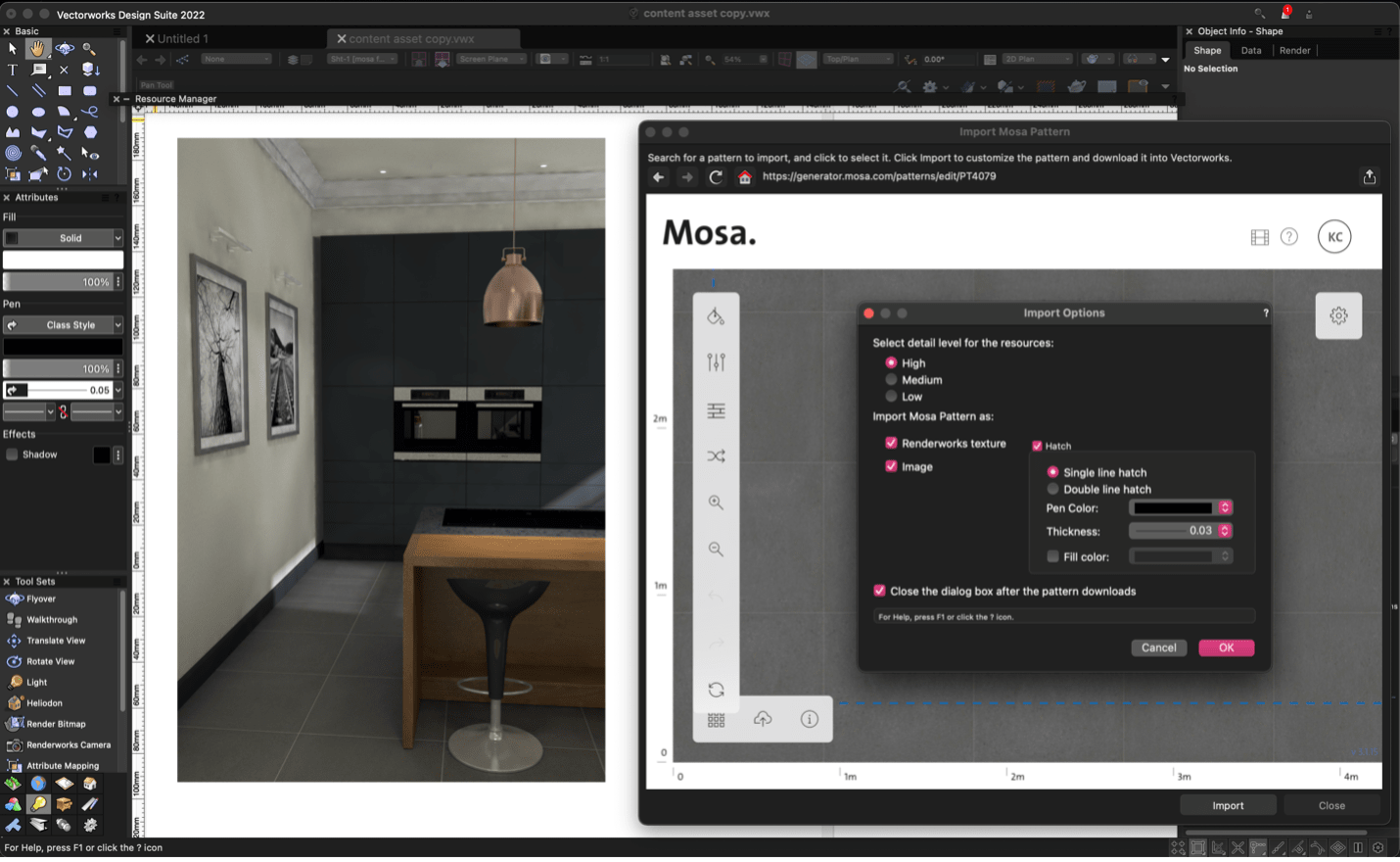Open the 2D Plan render mode dropdown
The width and height of the screenshot is (1400, 862).
point(1038,60)
